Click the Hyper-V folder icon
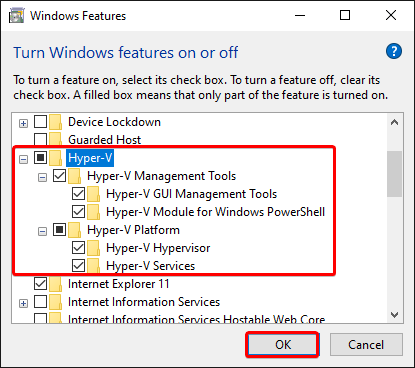The width and height of the screenshot is (415, 368). (x=56, y=158)
